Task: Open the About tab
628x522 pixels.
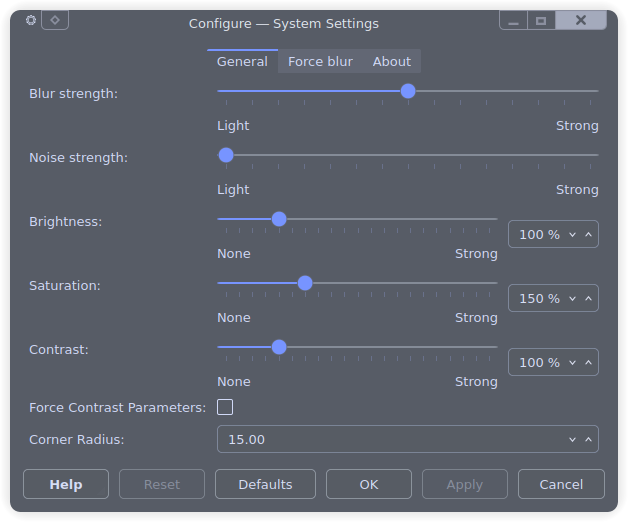Action: point(392,62)
